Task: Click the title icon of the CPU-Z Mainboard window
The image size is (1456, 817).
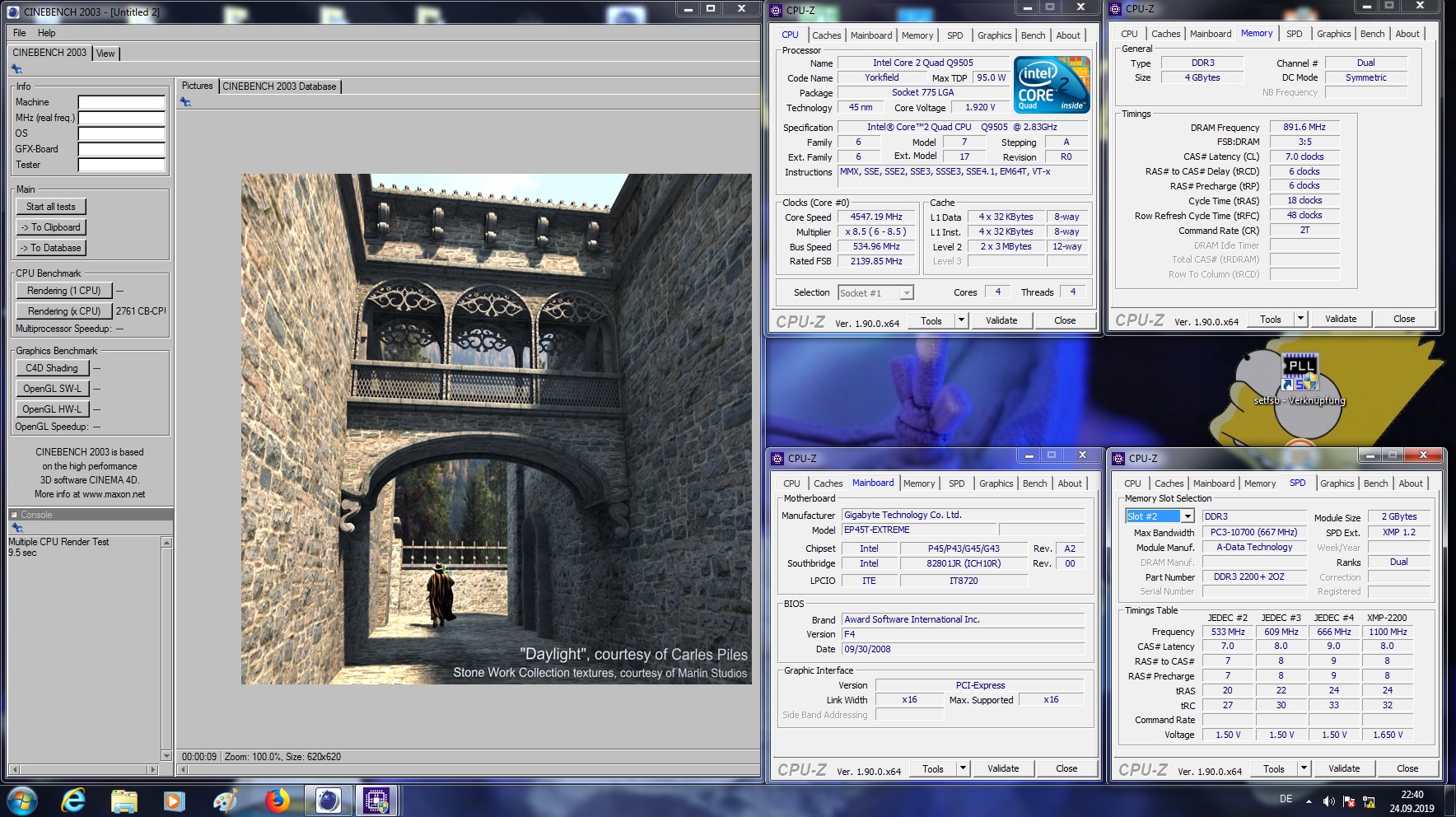Action: point(777,458)
